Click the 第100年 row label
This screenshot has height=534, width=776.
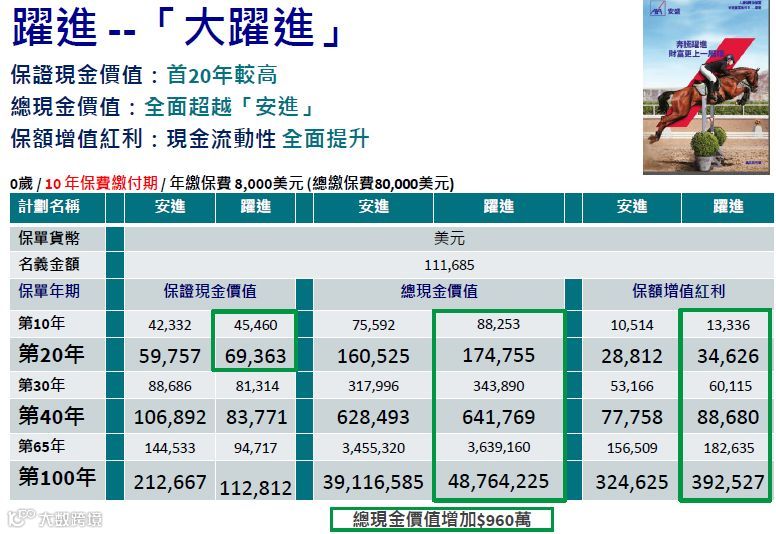point(57,478)
